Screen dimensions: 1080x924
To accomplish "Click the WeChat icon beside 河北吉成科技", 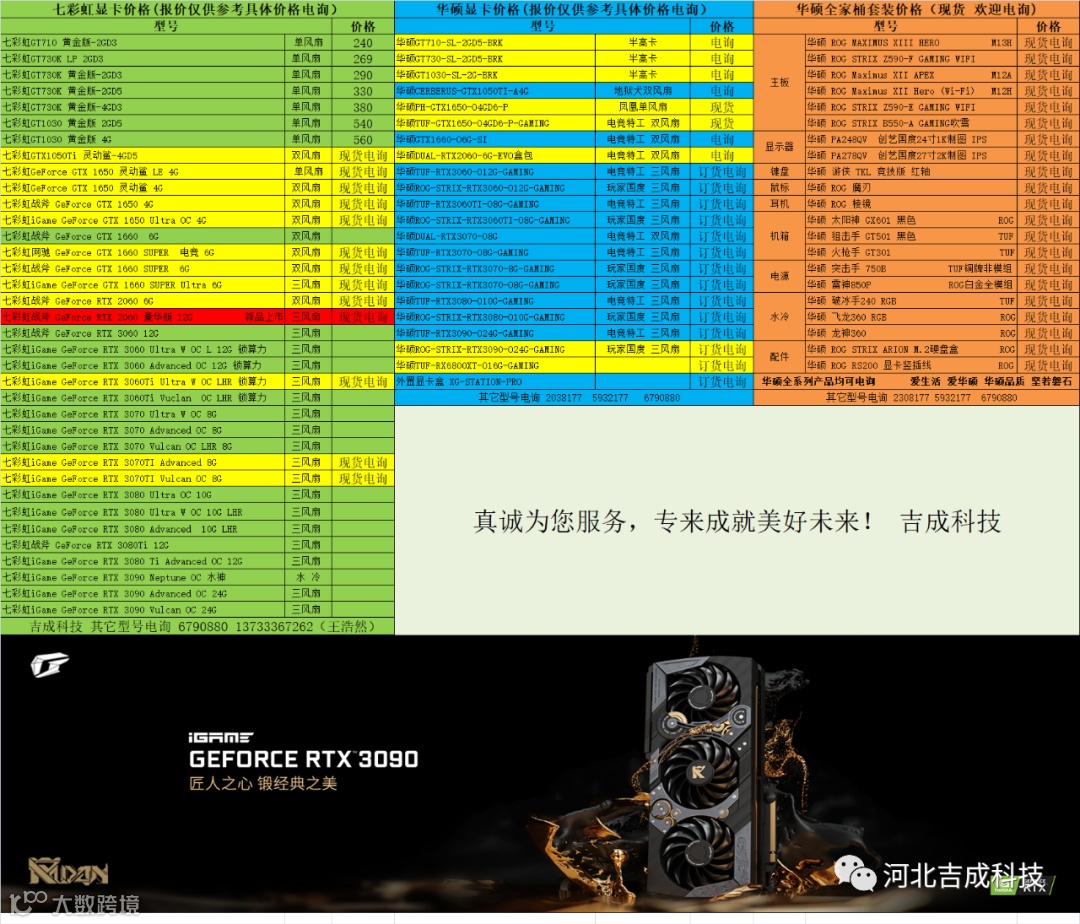I will 855,874.
